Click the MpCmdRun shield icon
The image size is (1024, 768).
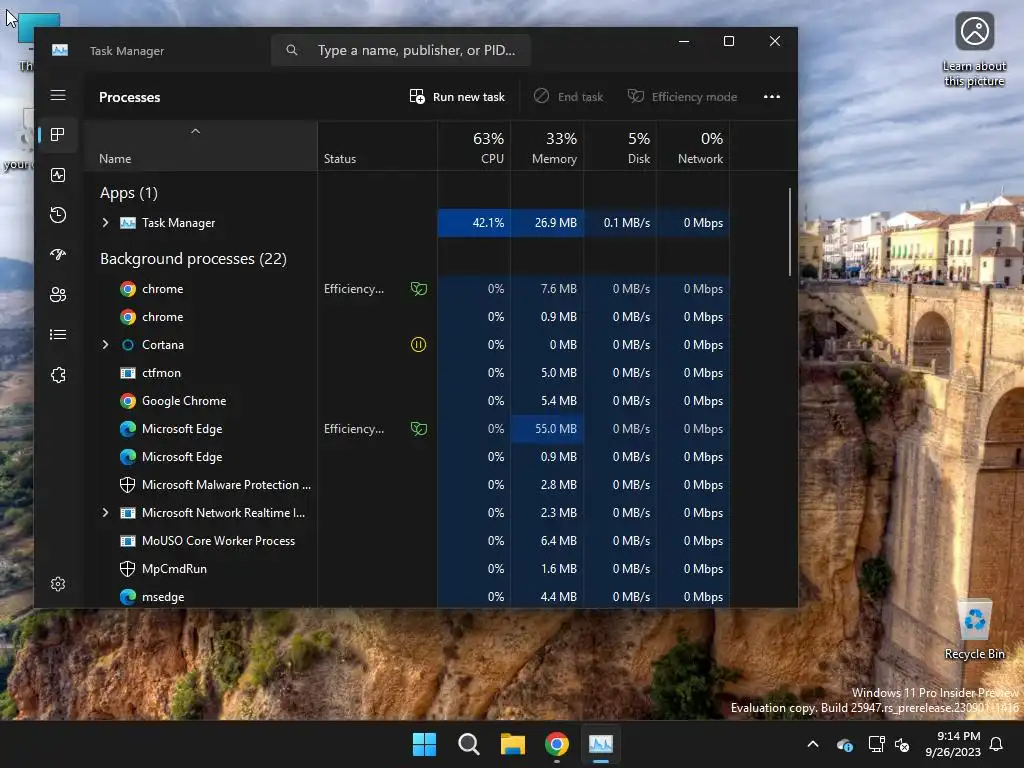click(x=128, y=569)
